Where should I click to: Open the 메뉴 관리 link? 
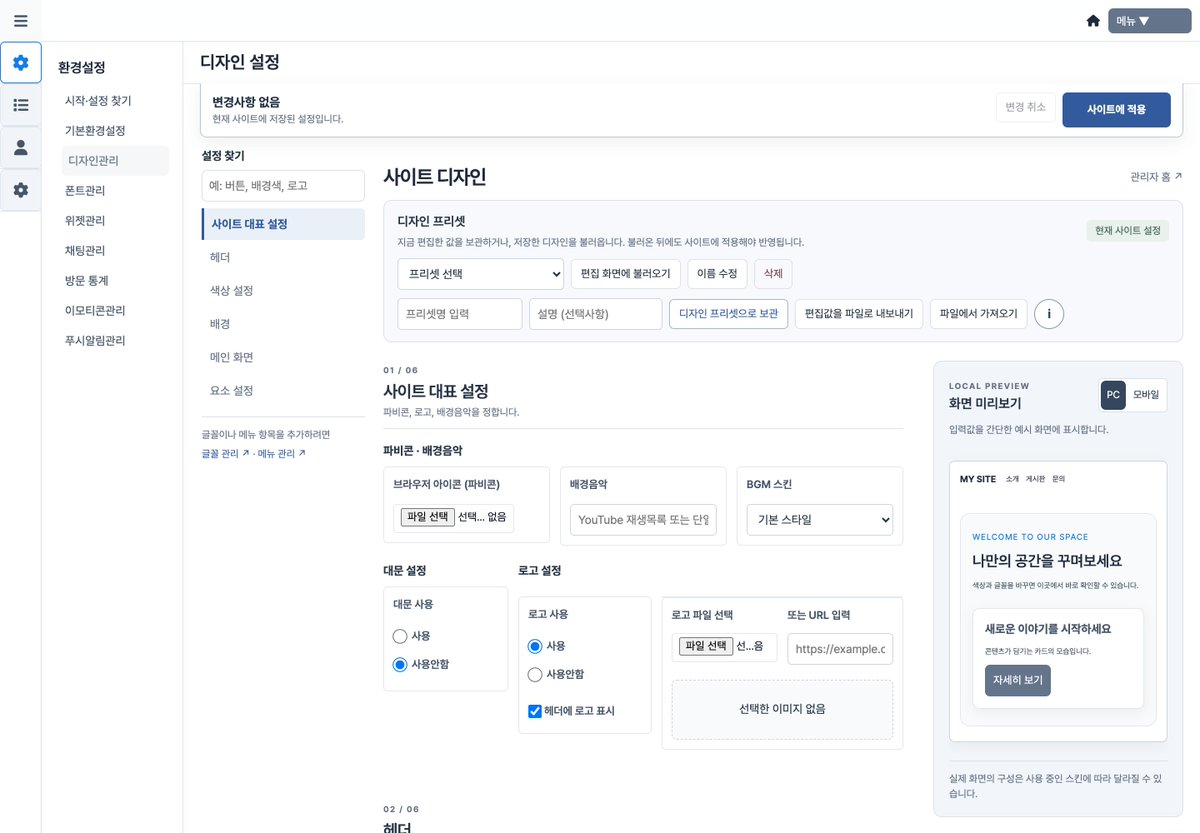281,453
